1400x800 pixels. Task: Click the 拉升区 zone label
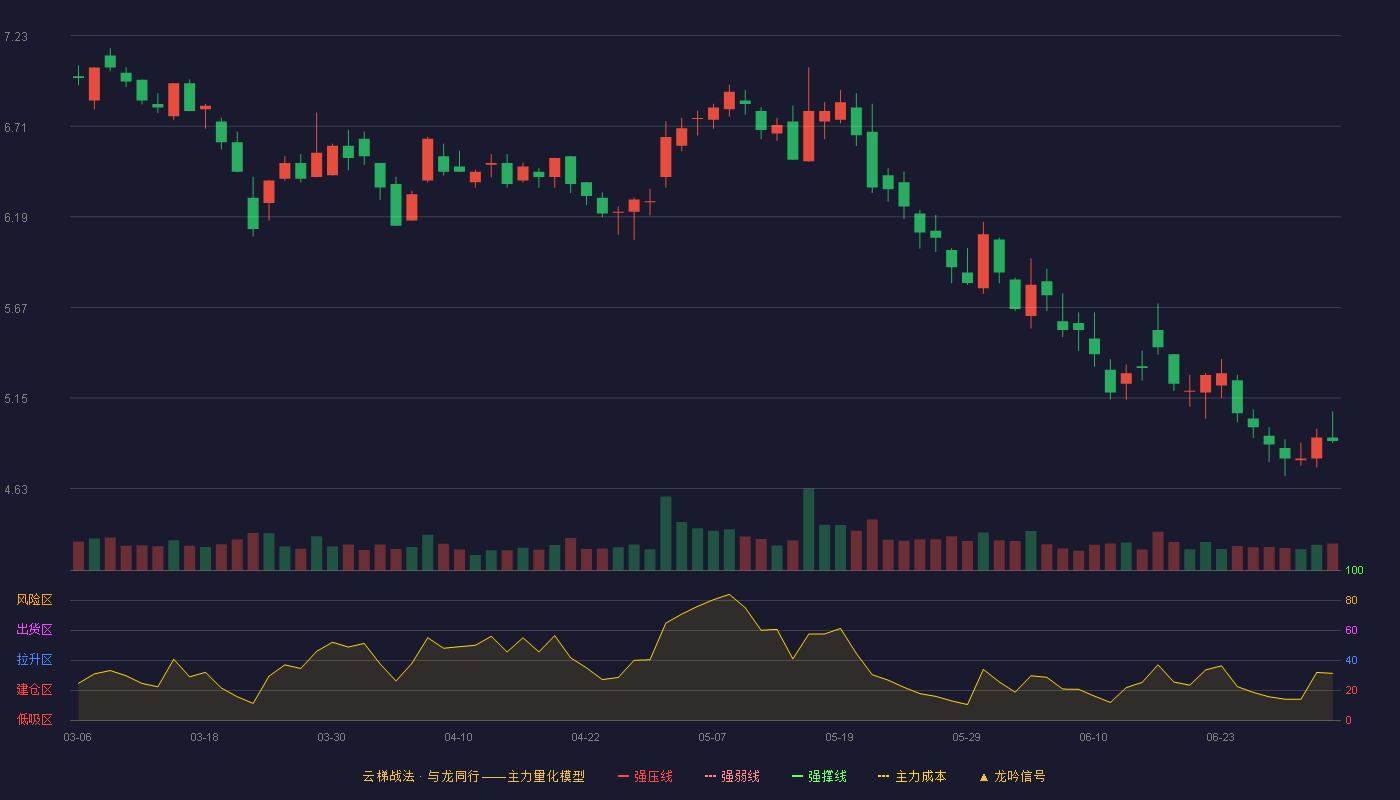pyautogui.click(x=34, y=660)
